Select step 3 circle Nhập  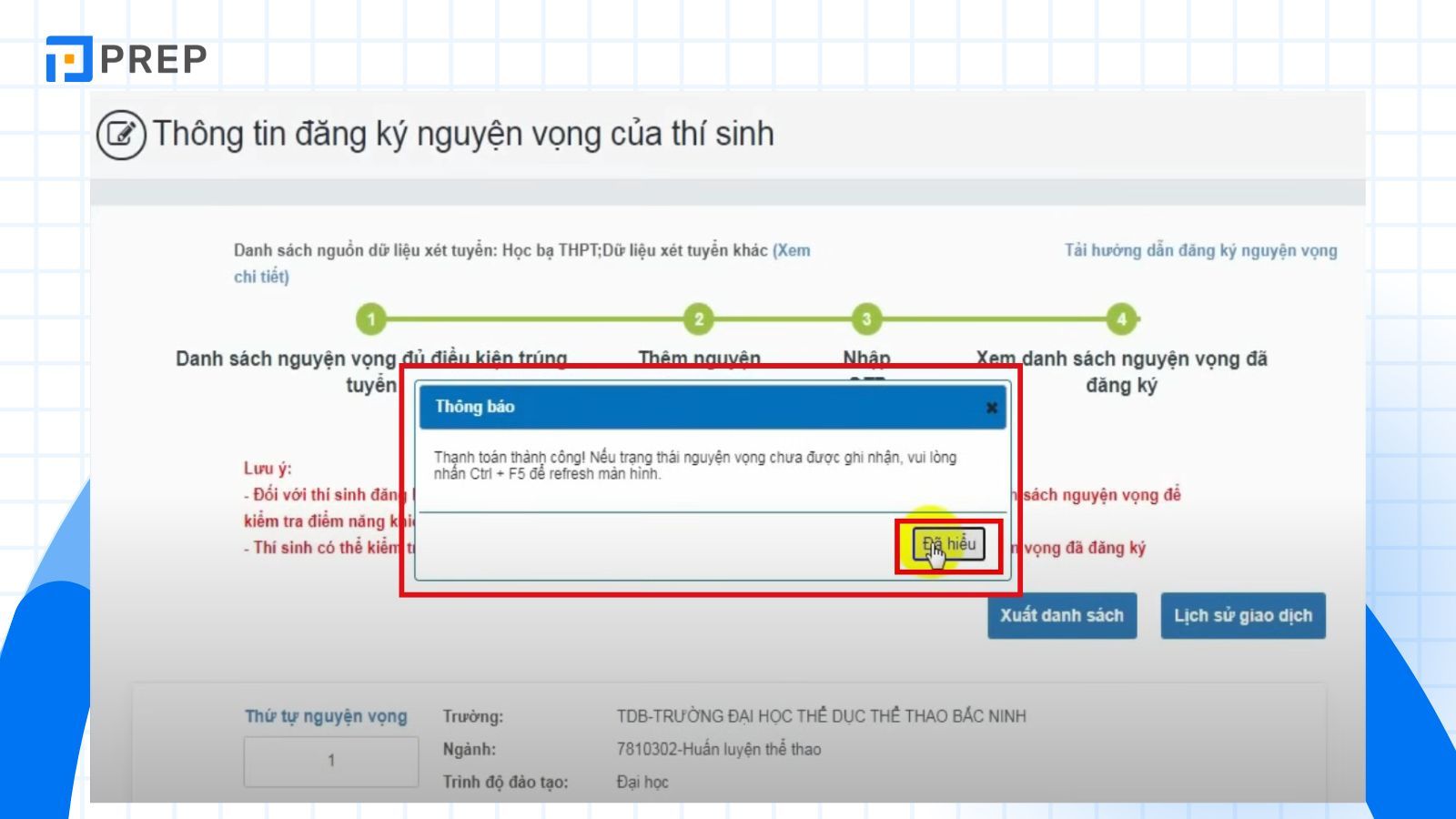pos(866,319)
